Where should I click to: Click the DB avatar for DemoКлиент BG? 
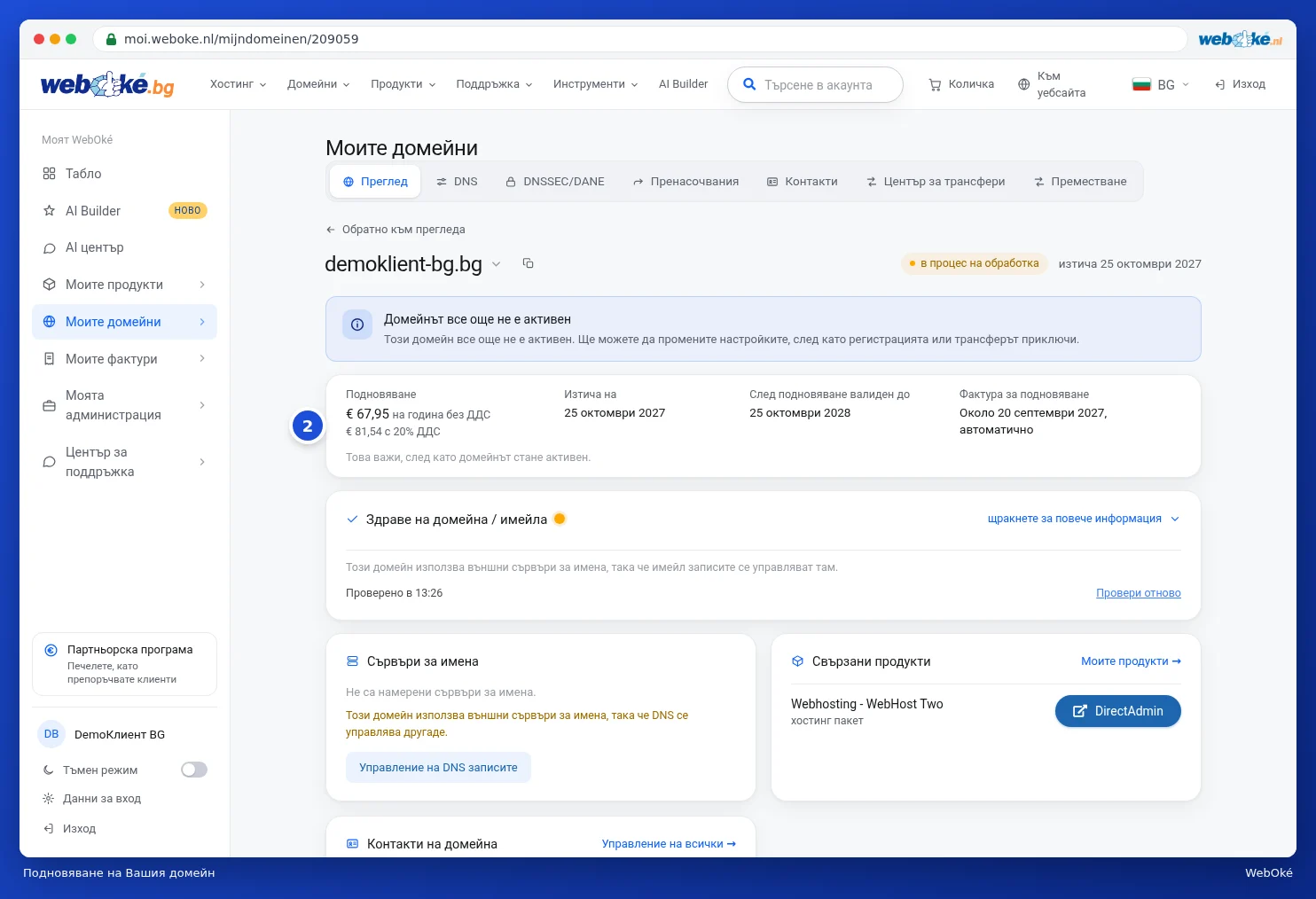(x=51, y=734)
